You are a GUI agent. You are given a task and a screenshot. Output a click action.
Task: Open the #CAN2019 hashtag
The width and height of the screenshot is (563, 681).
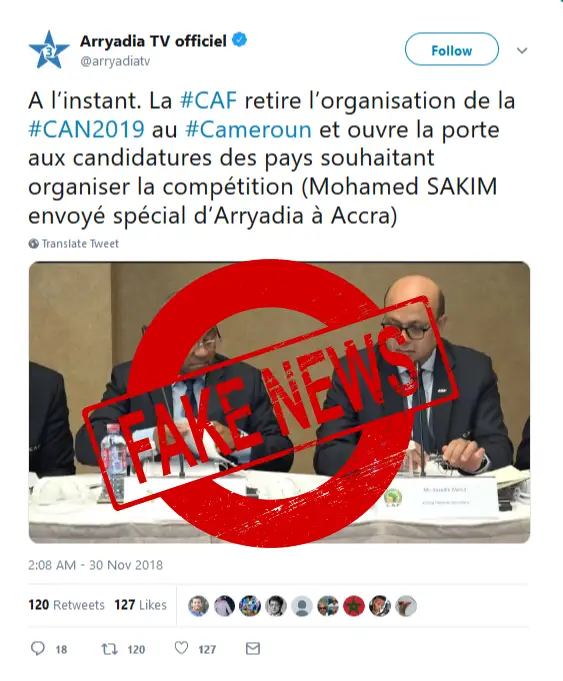click(86, 130)
